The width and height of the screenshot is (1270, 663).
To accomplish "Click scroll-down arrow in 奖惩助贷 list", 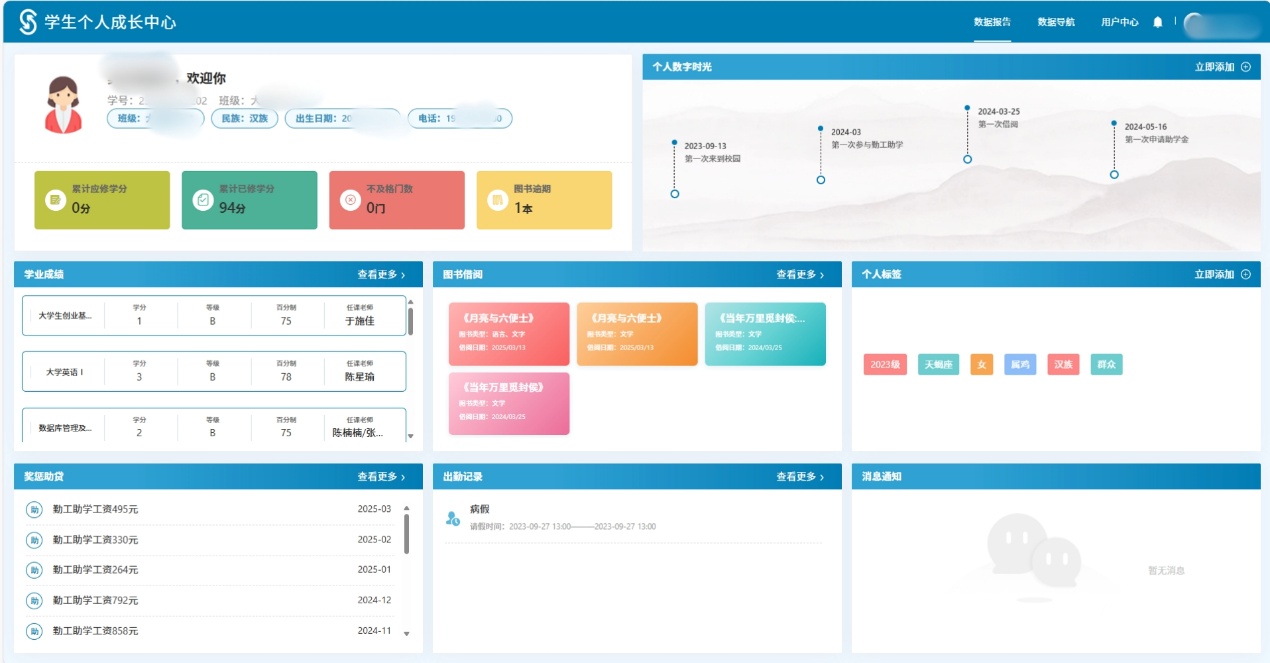I will [x=406, y=634].
